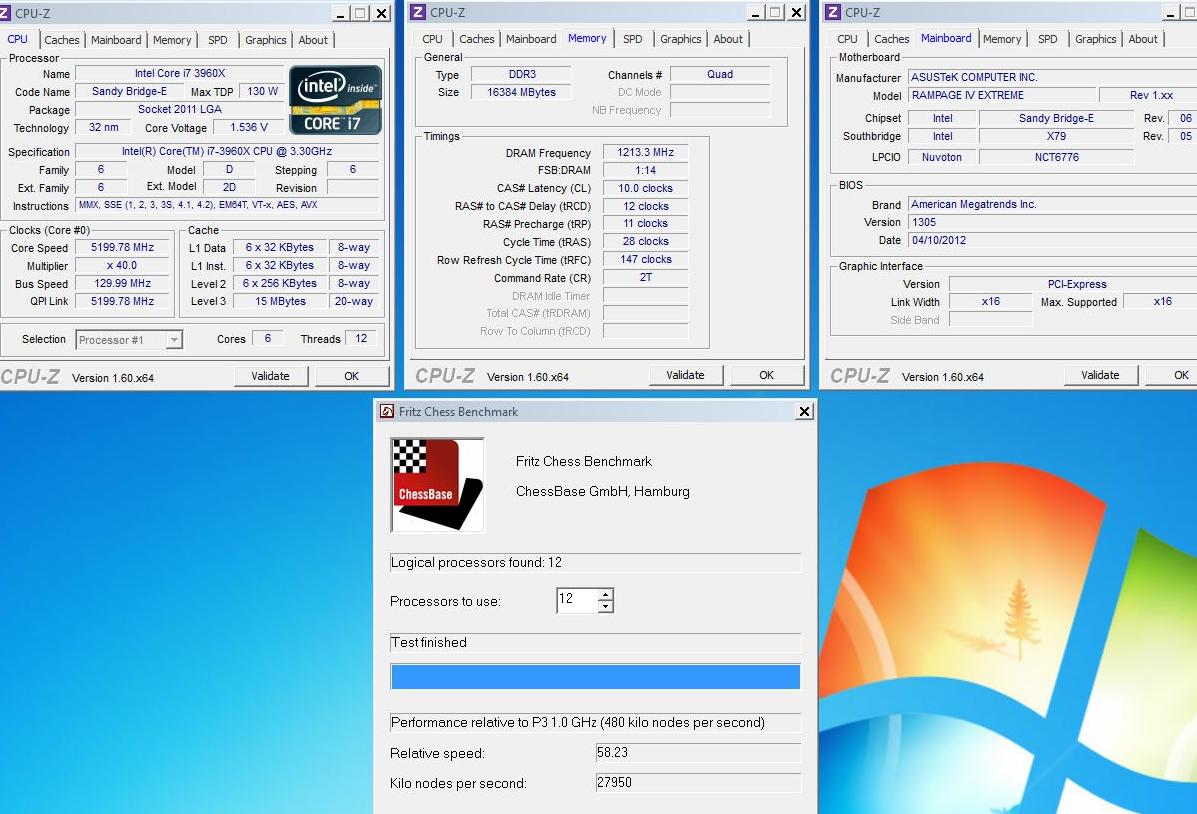
Task: Switch to Caches tab in leftmost CPU-Z
Action: 61,40
